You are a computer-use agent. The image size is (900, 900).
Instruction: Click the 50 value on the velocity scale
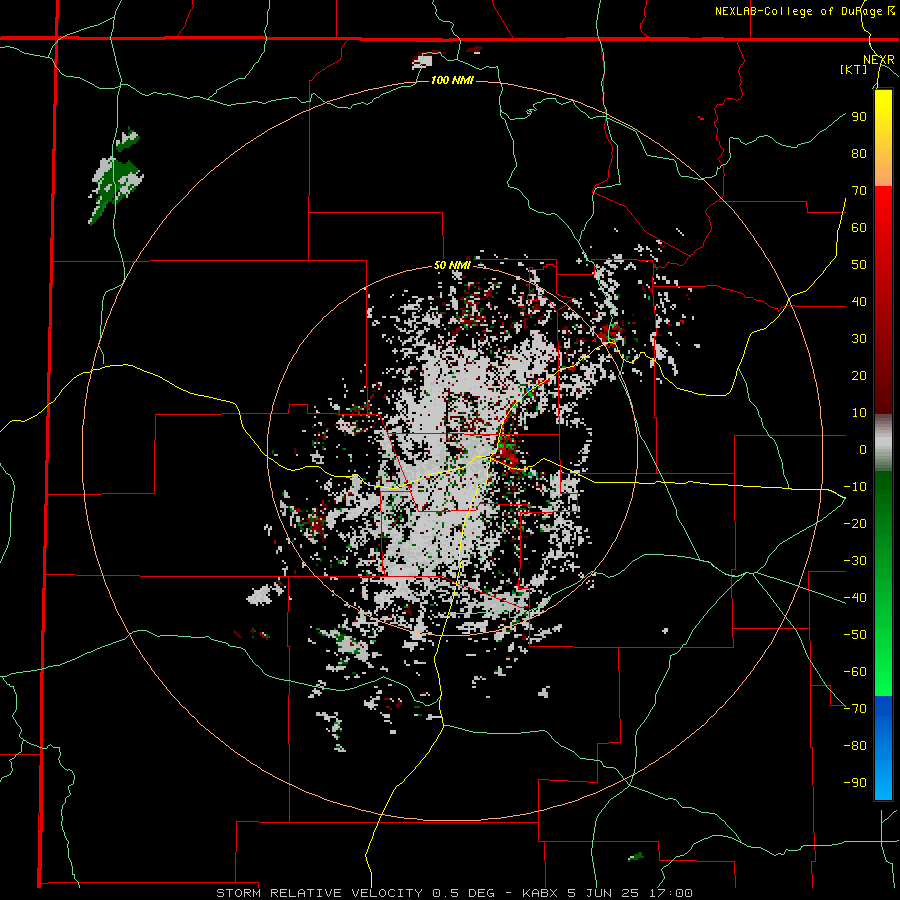tap(859, 265)
